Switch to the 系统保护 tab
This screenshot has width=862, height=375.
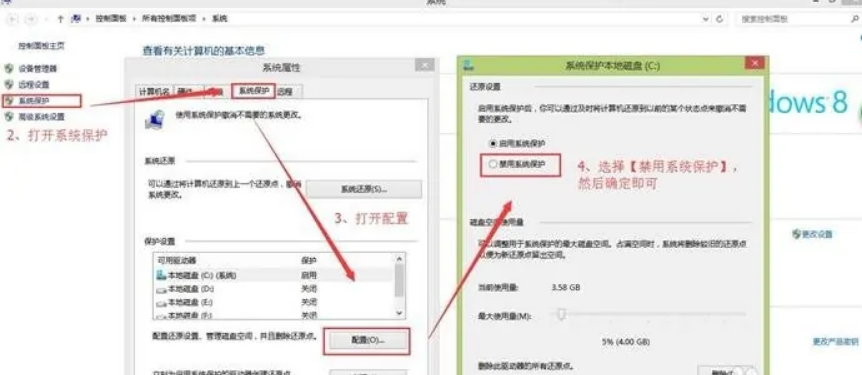click(x=253, y=91)
